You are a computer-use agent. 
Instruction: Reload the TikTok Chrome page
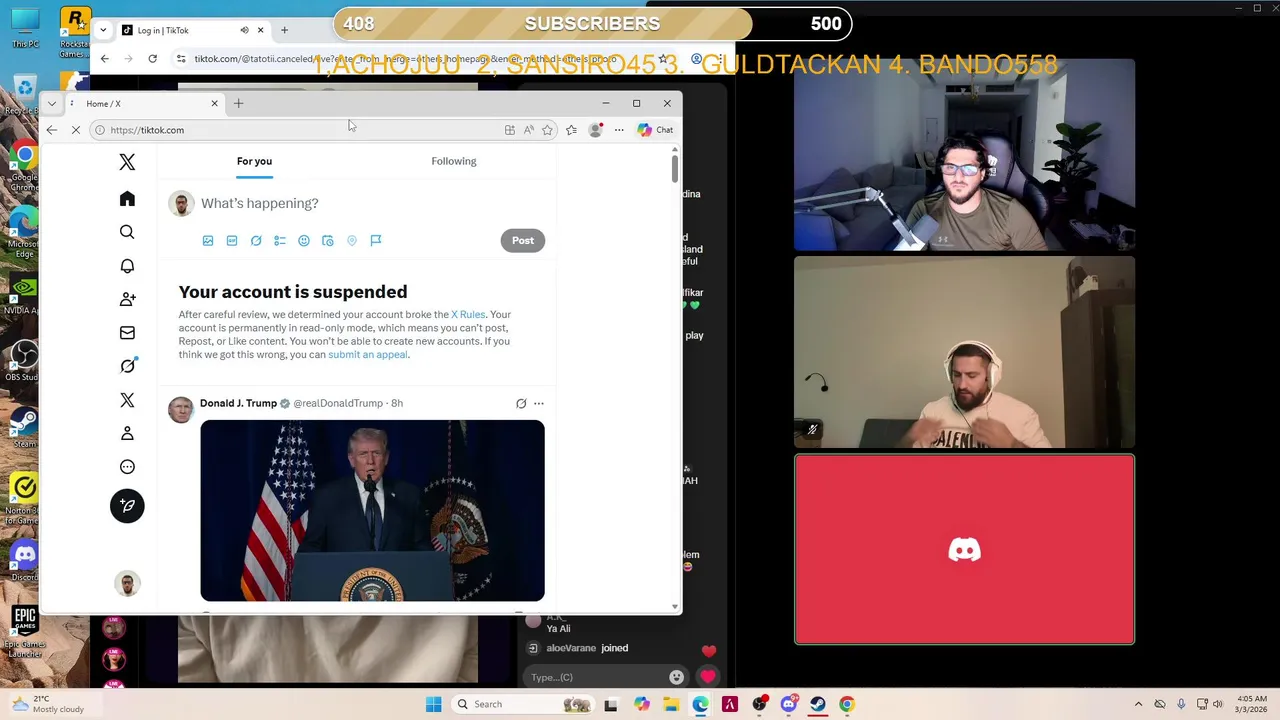152,59
